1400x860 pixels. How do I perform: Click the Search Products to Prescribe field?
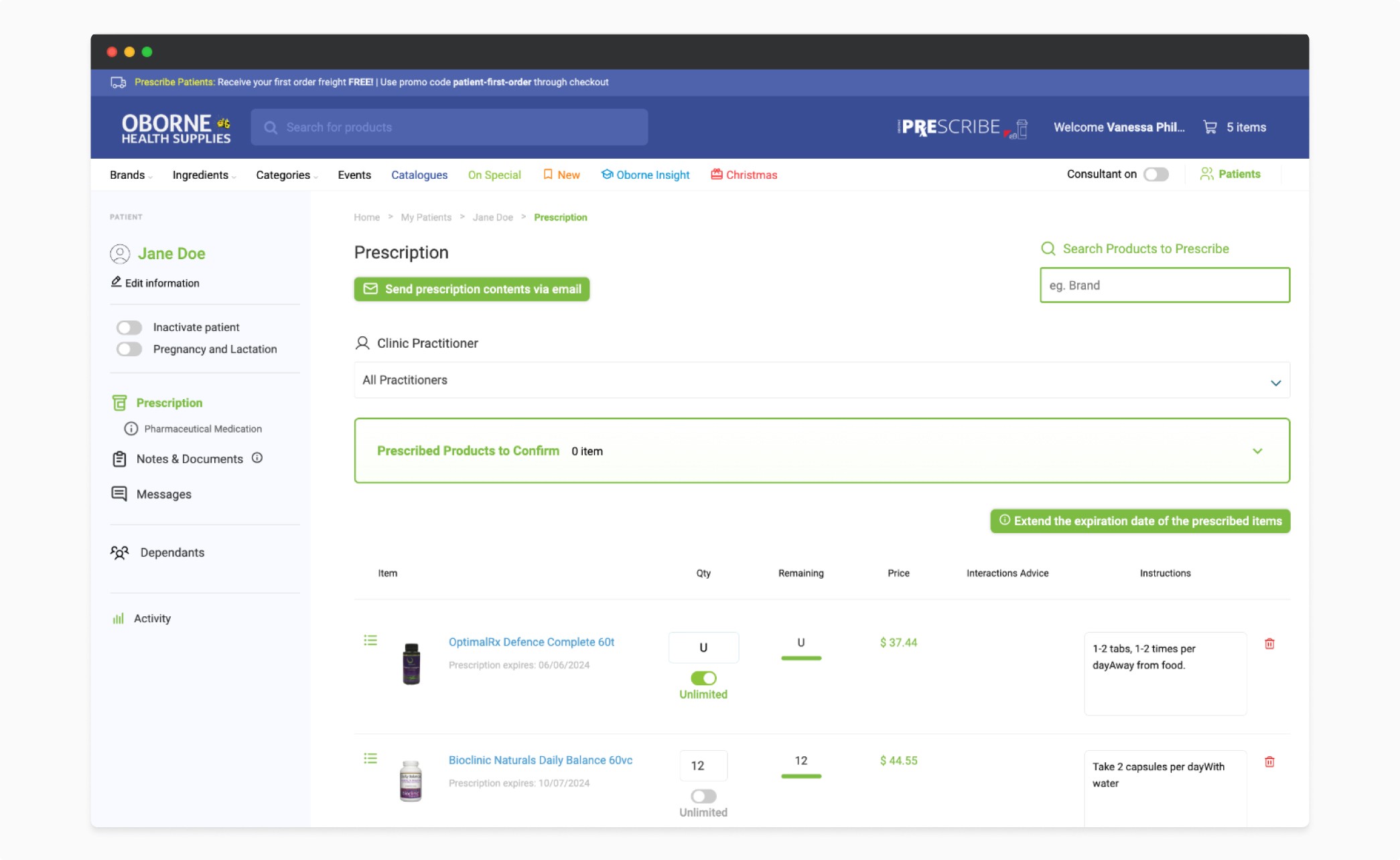(x=1164, y=285)
